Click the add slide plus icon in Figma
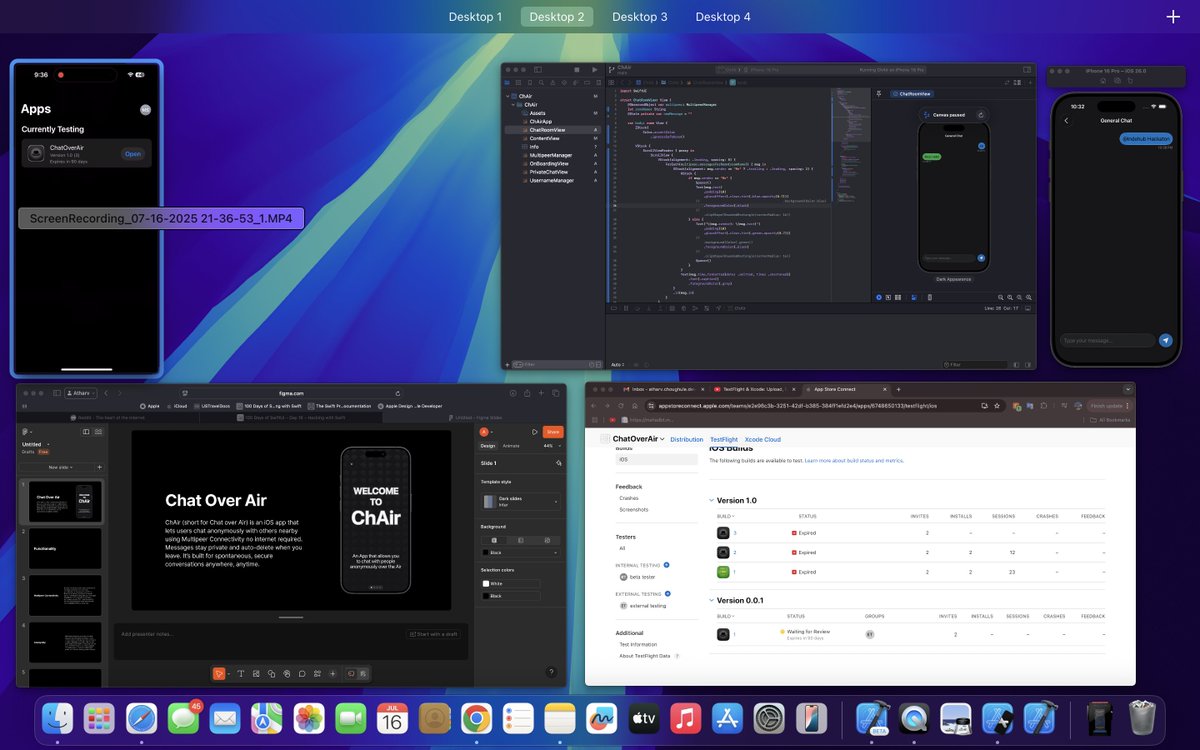This screenshot has width=1200, height=750. click(x=99, y=467)
